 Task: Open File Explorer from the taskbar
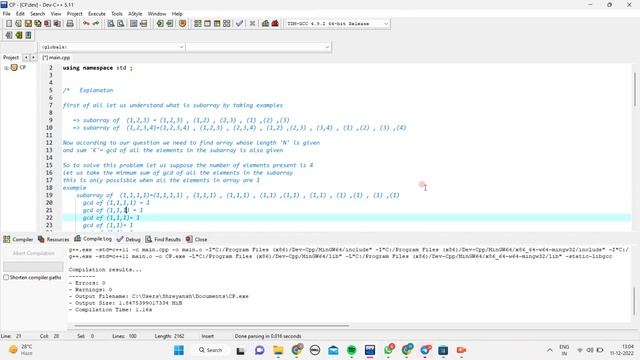tap(278, 350)
